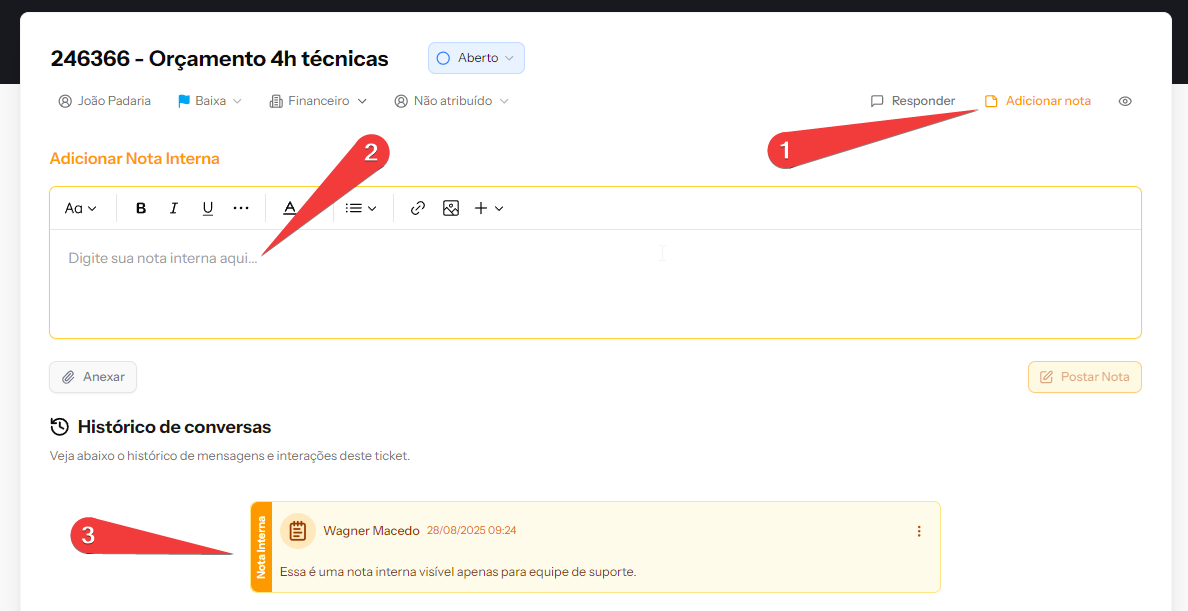Image resolution: width=1188 pixels, height=611 pixels.
Task: Apply italic formatting to note text
Action: click(174, 208)
